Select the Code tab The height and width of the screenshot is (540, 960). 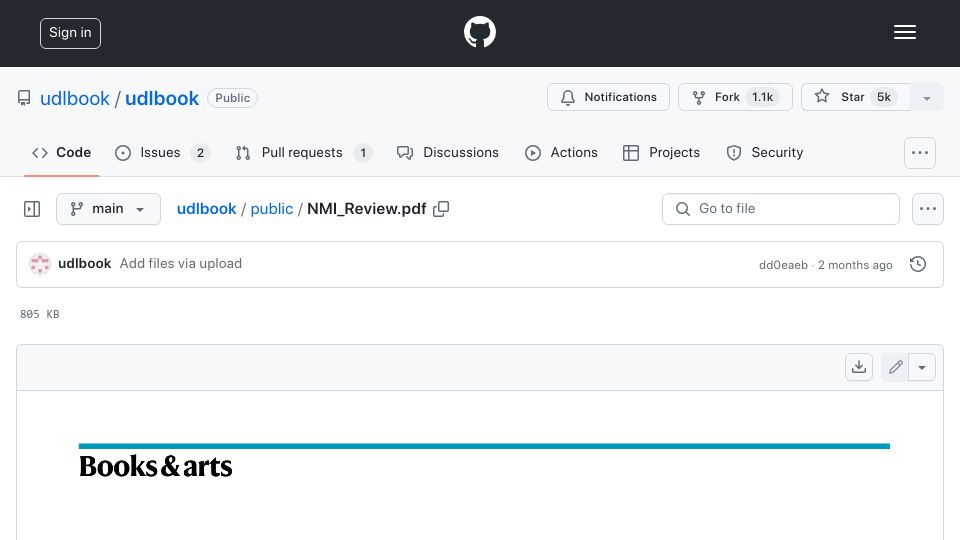pyautogui.click(x=61, y=152)
